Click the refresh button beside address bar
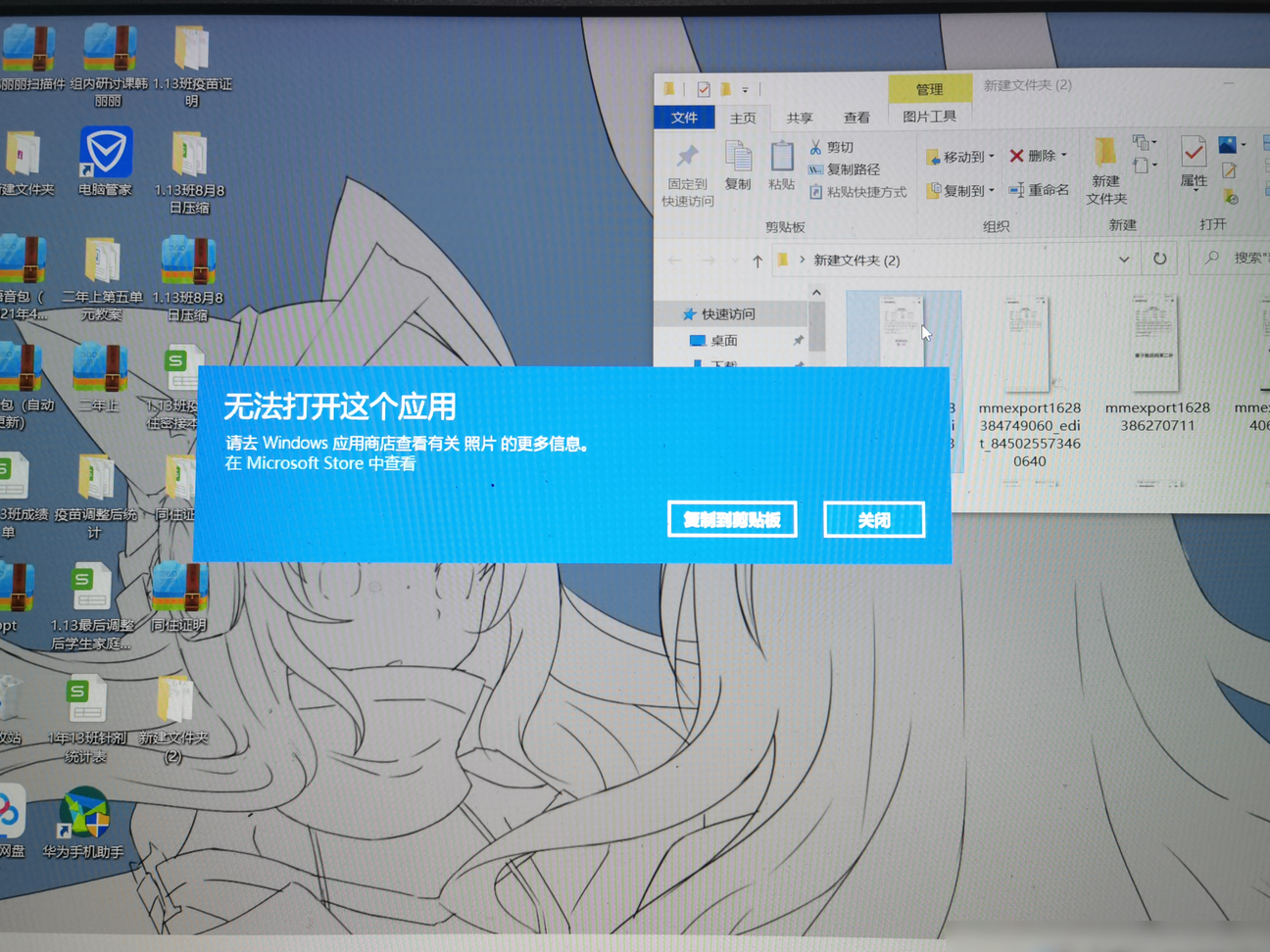This screenshot has height=952, width=1270. click(1159, 260)
